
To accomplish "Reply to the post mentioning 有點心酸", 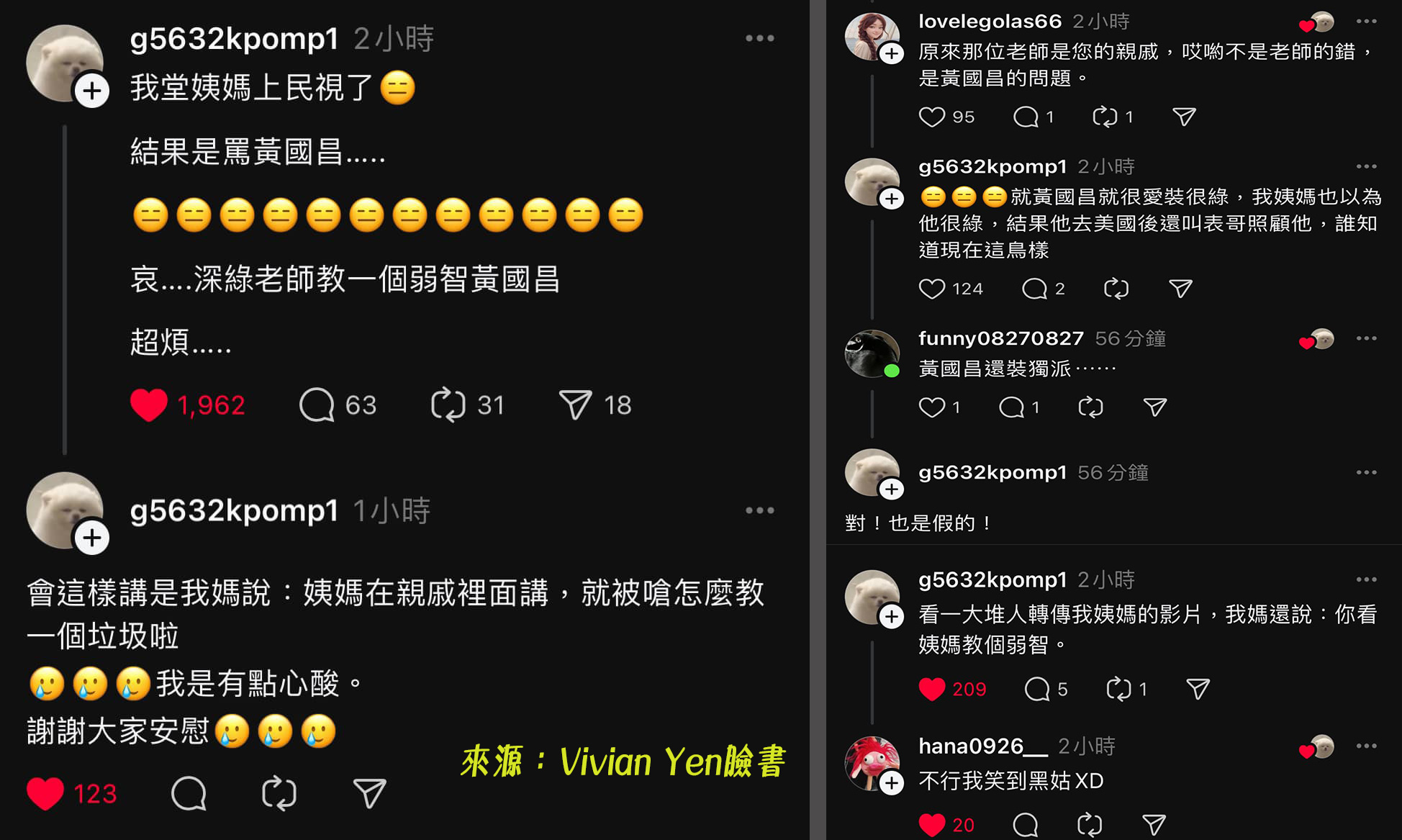I will tap(189, 793).
